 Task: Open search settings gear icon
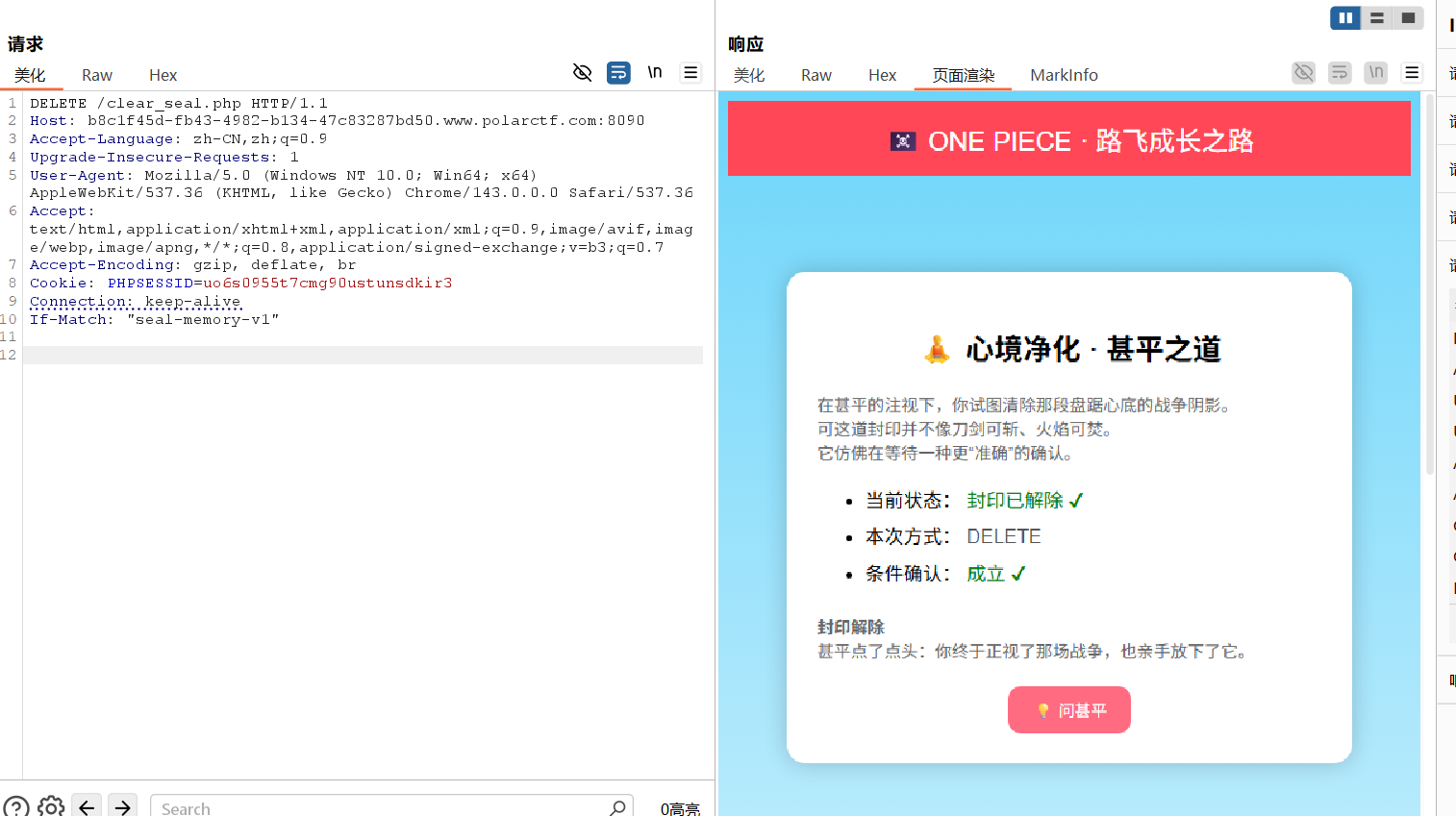[x=51, y=807]
